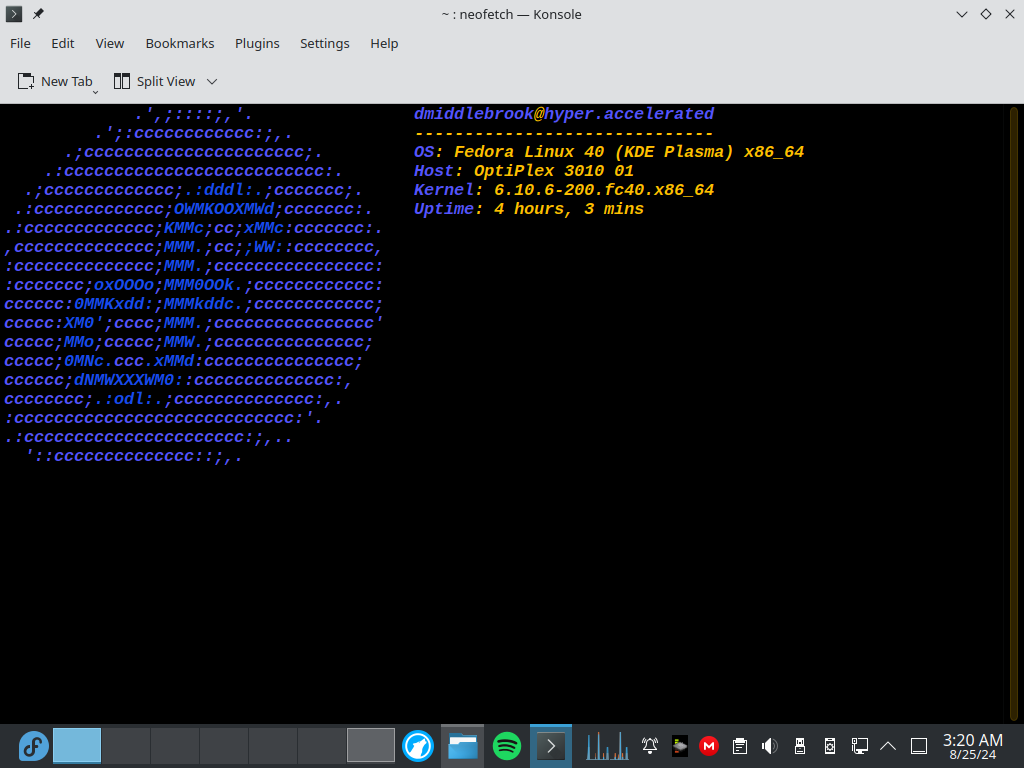
Task: Launch the blue wolf browser icon in taskbar
Action: pyautogui.click(x=418, y=745)
